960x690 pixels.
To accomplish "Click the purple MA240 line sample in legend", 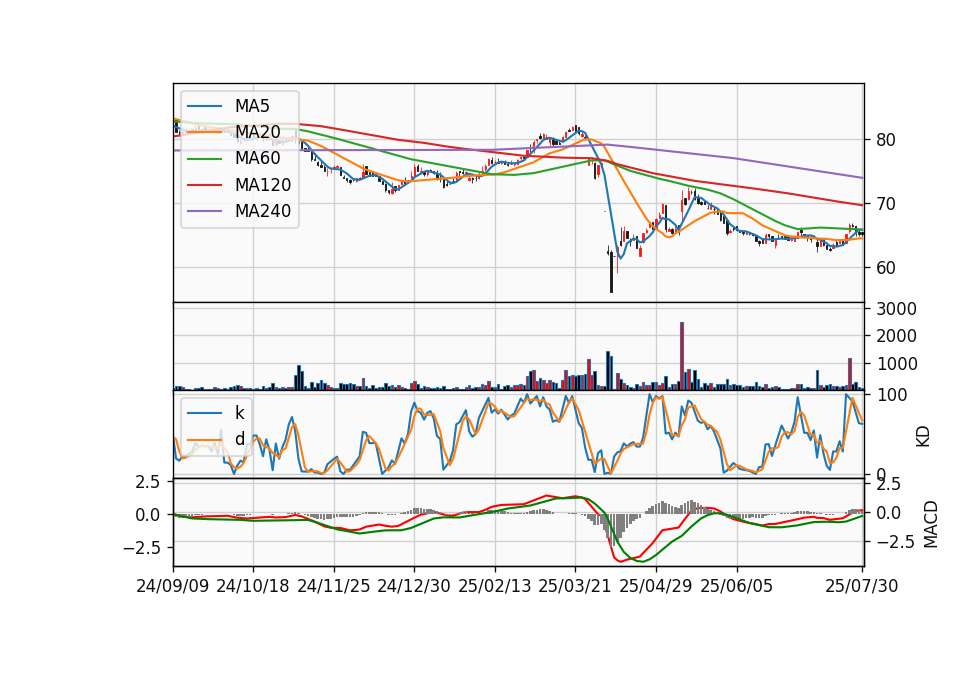I will pyautogui.click(x=204, y=211).
